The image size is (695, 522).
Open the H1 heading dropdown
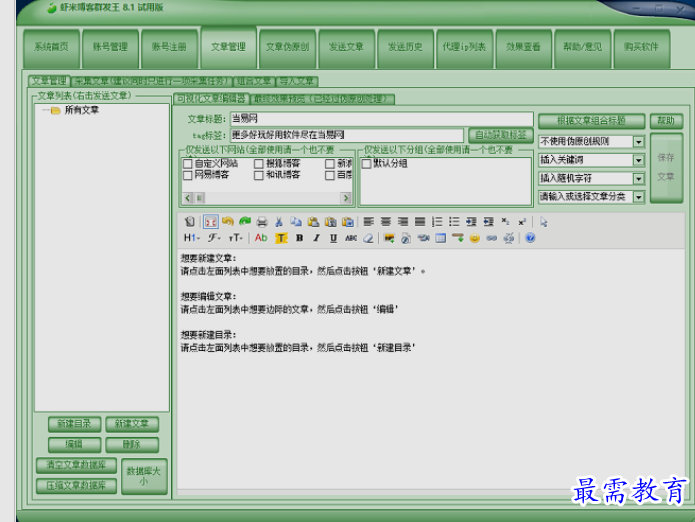click(x=192, y=238)
